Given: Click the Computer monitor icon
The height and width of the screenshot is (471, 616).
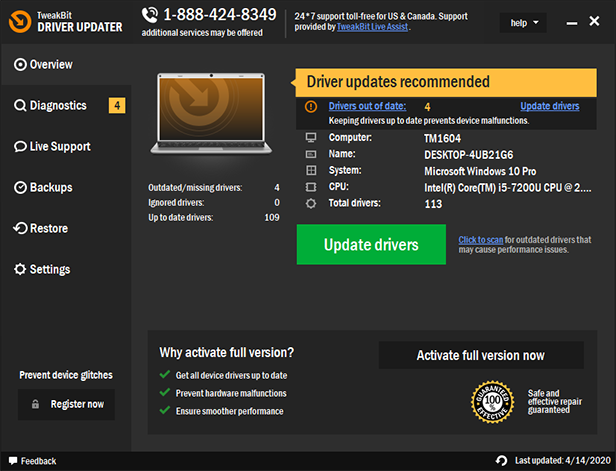Looking at the screenshot, I should [311, 137].
